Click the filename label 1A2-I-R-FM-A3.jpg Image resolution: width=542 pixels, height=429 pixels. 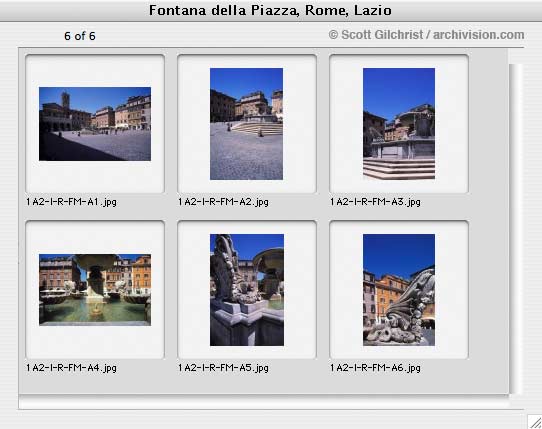pos(375,202)
